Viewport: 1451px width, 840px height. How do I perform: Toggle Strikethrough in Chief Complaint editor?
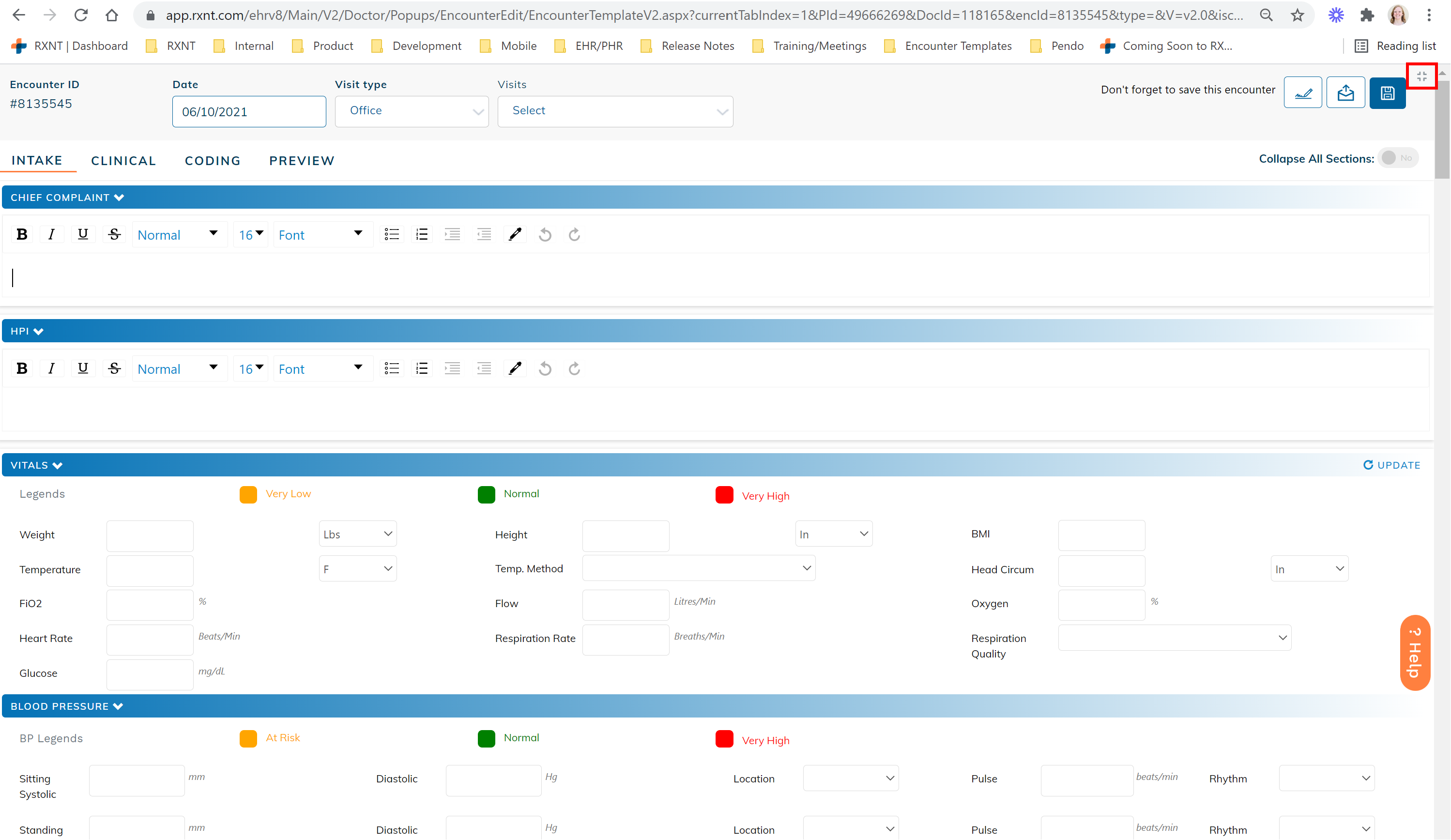114,234
